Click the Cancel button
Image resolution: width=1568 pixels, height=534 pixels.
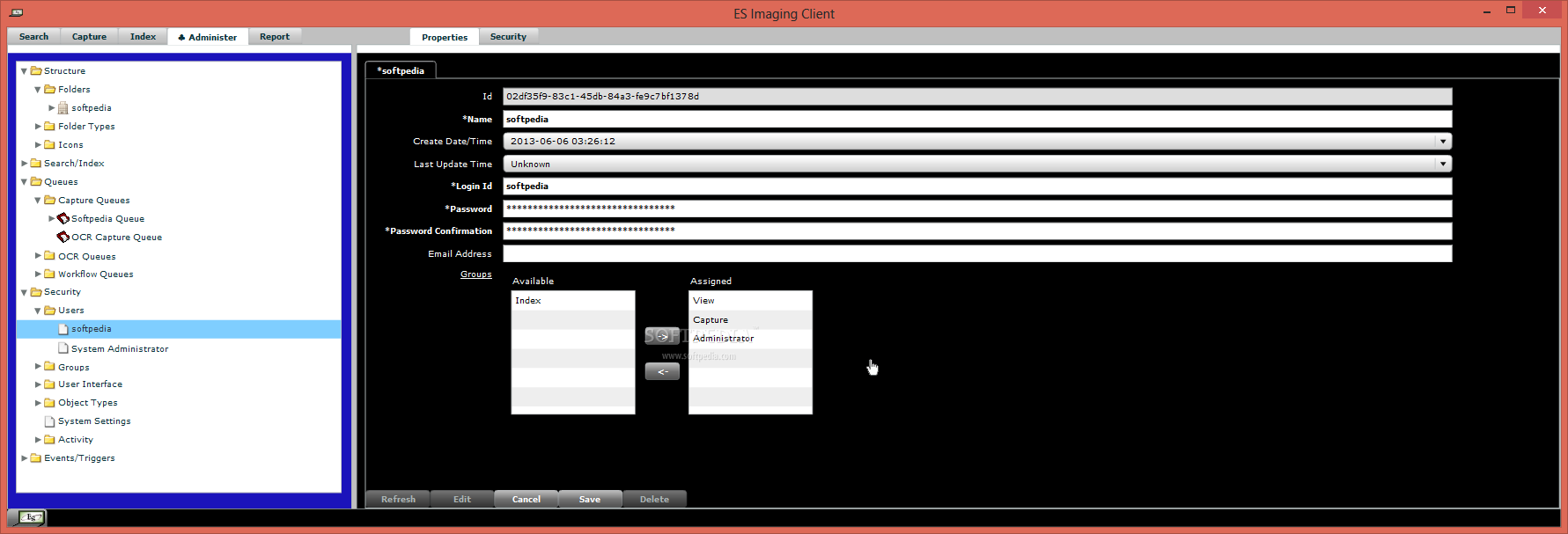526,499
